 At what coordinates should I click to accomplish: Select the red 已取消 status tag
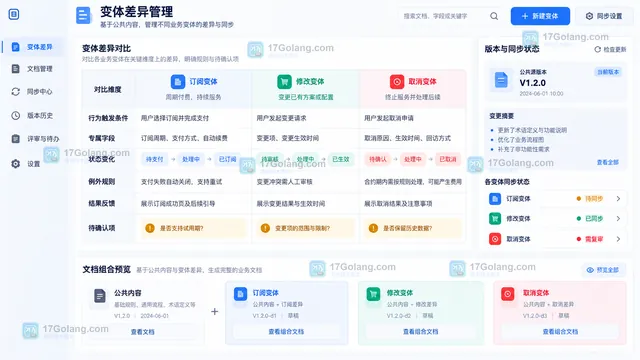tap(448, 159)
